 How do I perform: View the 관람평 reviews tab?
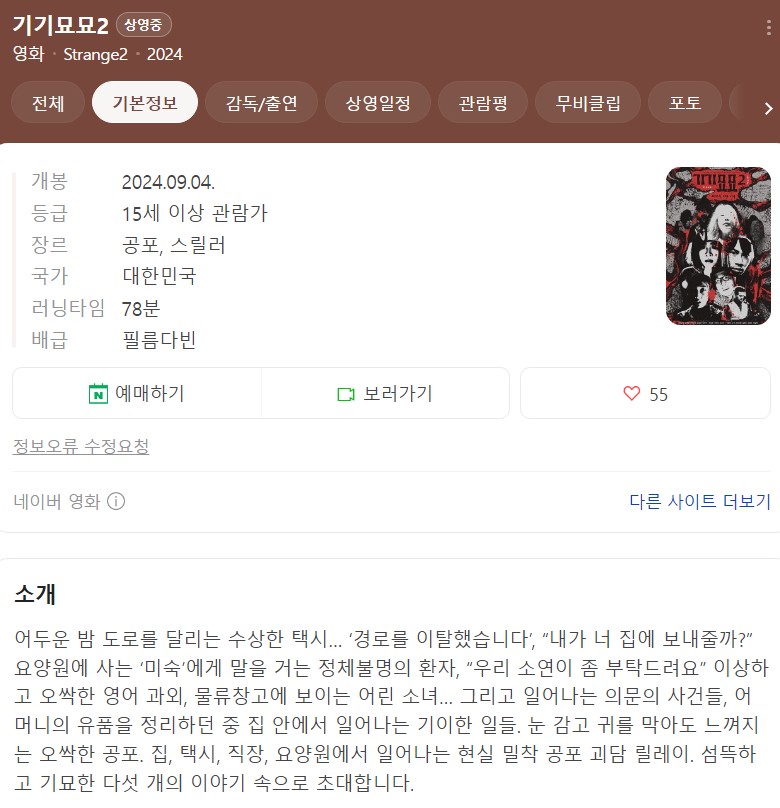[x=483, y=103]
